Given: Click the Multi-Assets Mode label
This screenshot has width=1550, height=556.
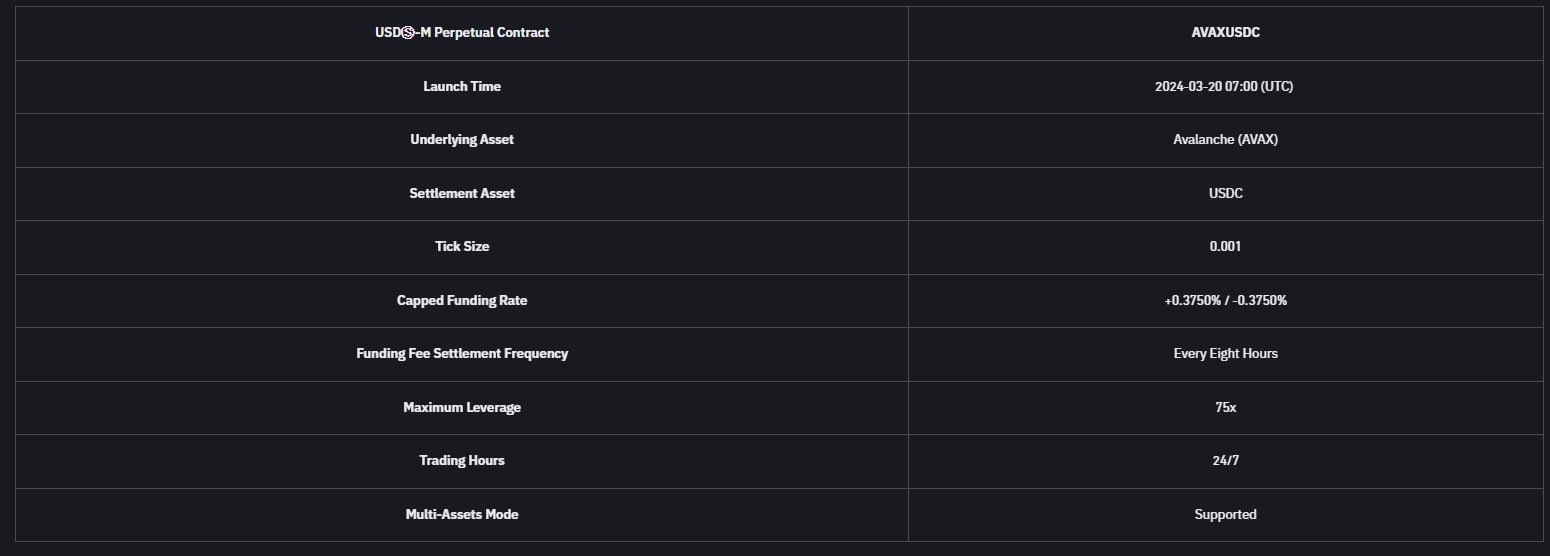Looking at the screenshot, I should [462, 514].
